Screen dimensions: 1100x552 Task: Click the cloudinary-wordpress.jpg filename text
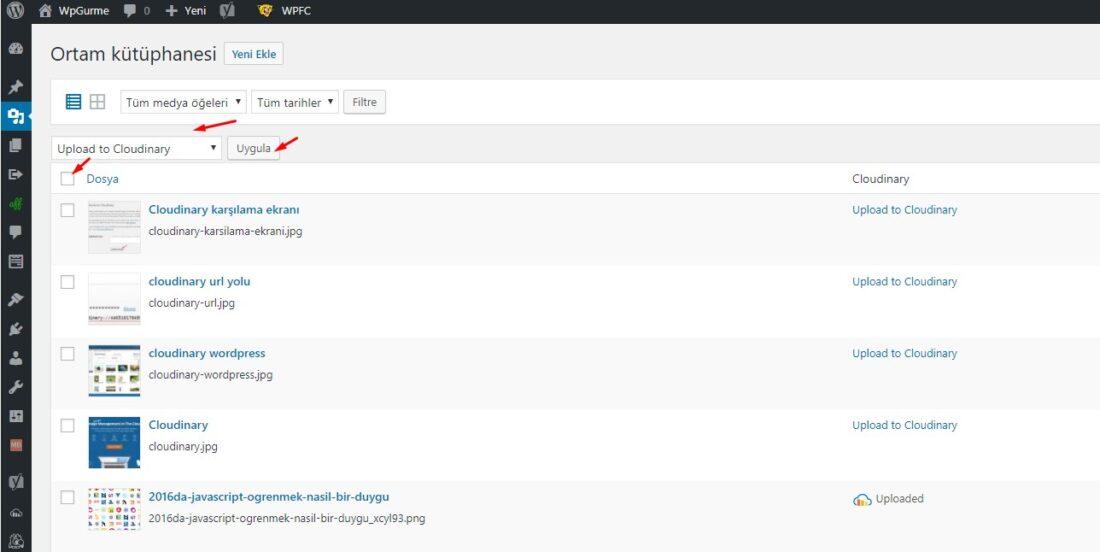point(210,375)
